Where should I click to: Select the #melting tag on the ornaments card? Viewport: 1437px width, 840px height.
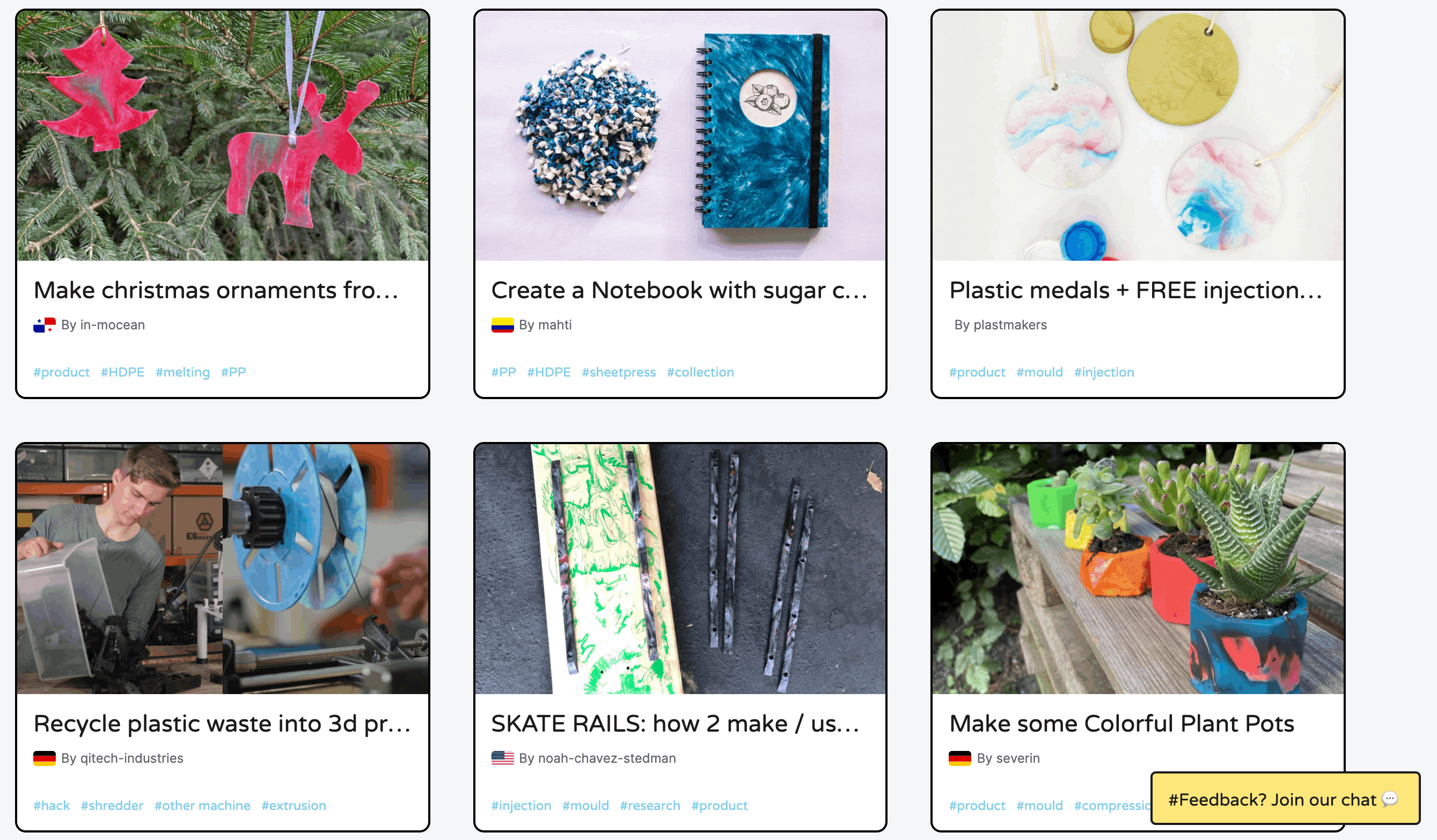[182, 372]
